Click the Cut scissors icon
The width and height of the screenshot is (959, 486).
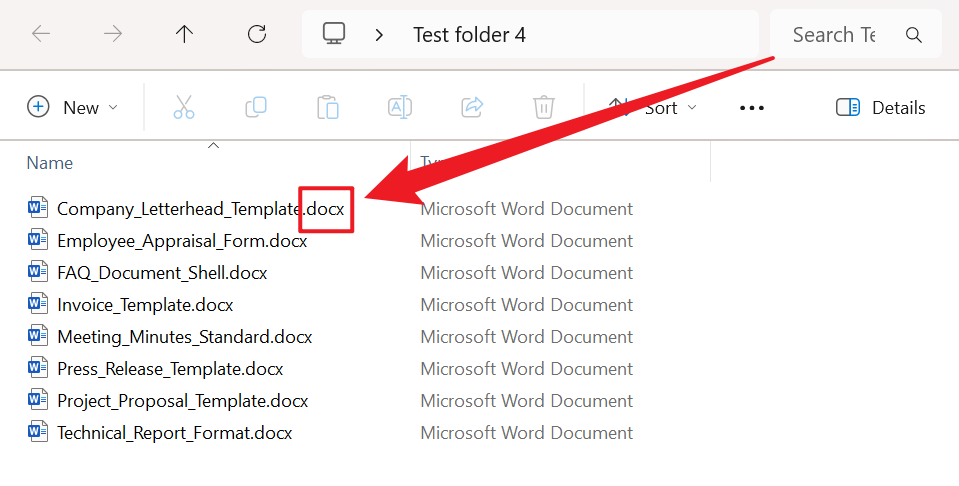pyautogui.click(x=184, y=107)
